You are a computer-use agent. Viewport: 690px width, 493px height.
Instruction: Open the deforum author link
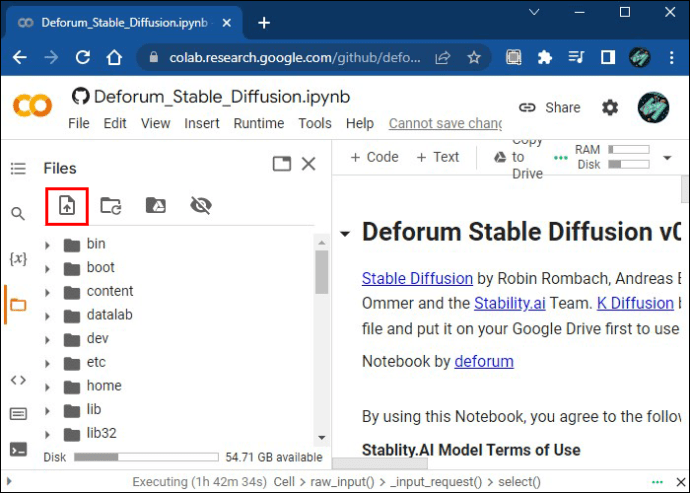(484, 361)
